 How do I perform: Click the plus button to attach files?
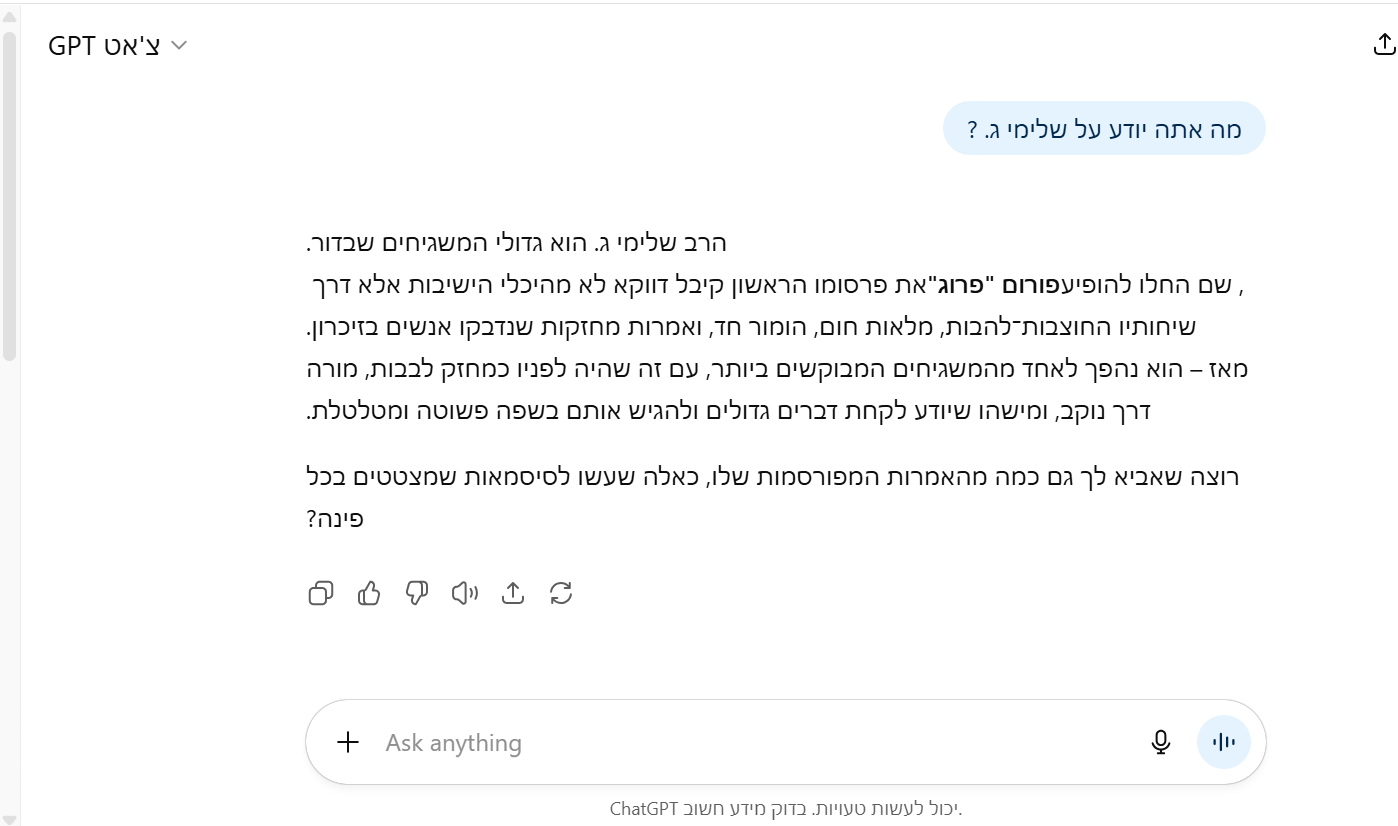(348, 742)
